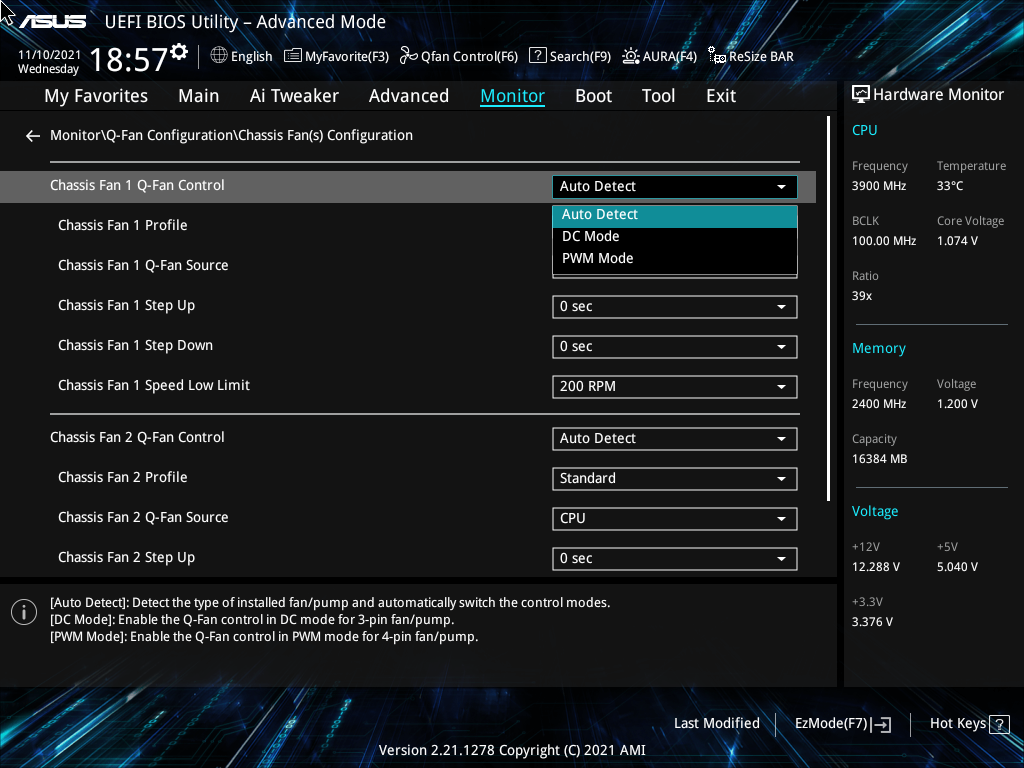Click the globe language icon

pyautogui.click(x=219, y=56)
